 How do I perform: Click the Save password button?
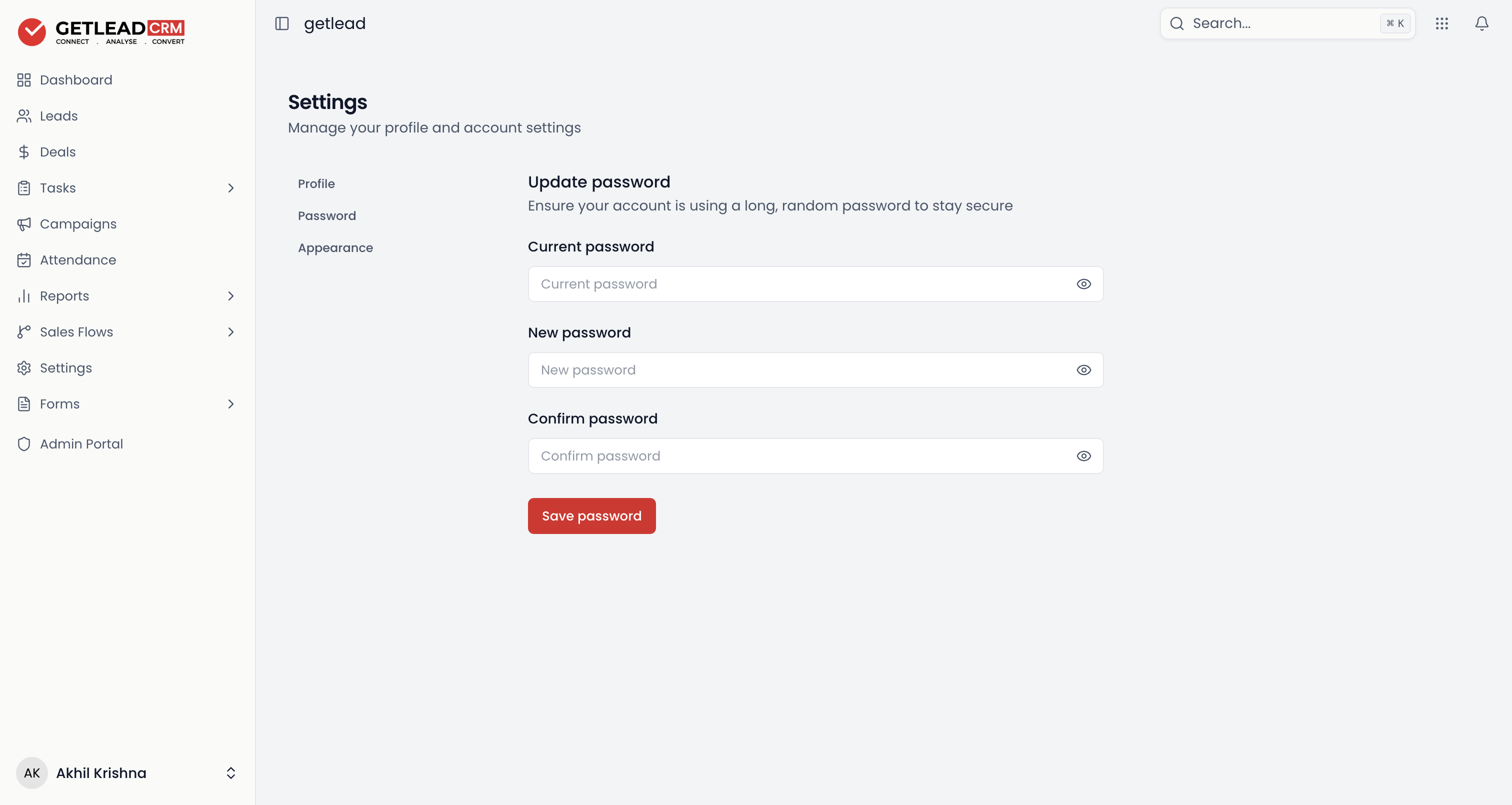tap(591, 516)
